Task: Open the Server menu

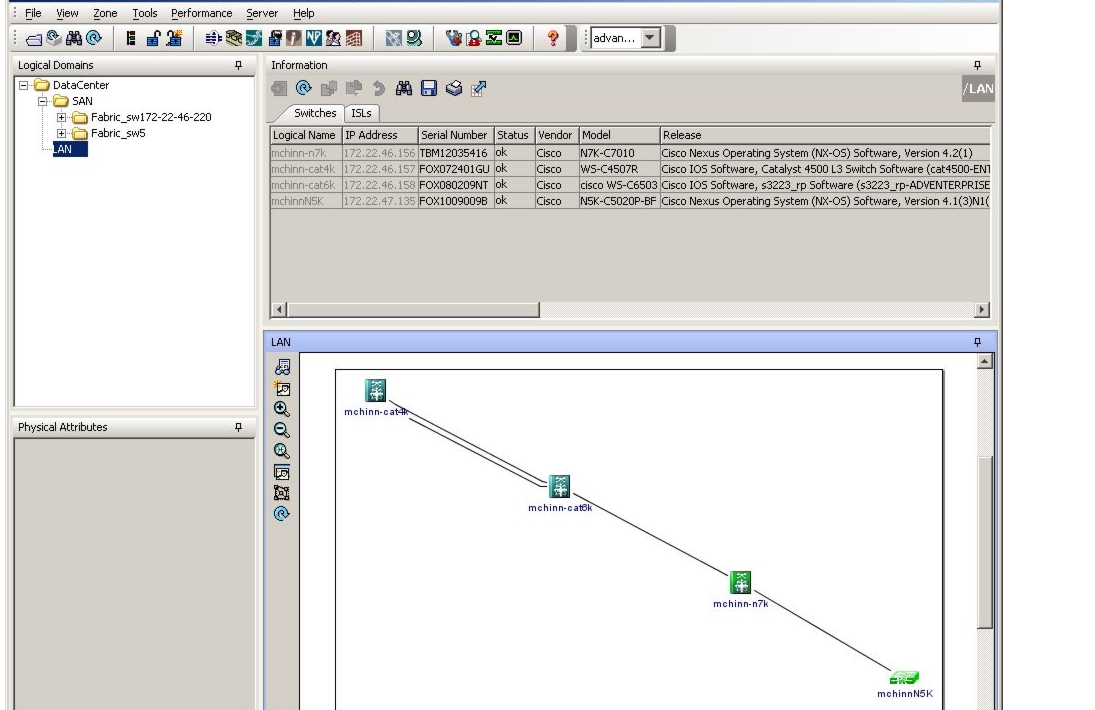Action: point(262,13)
